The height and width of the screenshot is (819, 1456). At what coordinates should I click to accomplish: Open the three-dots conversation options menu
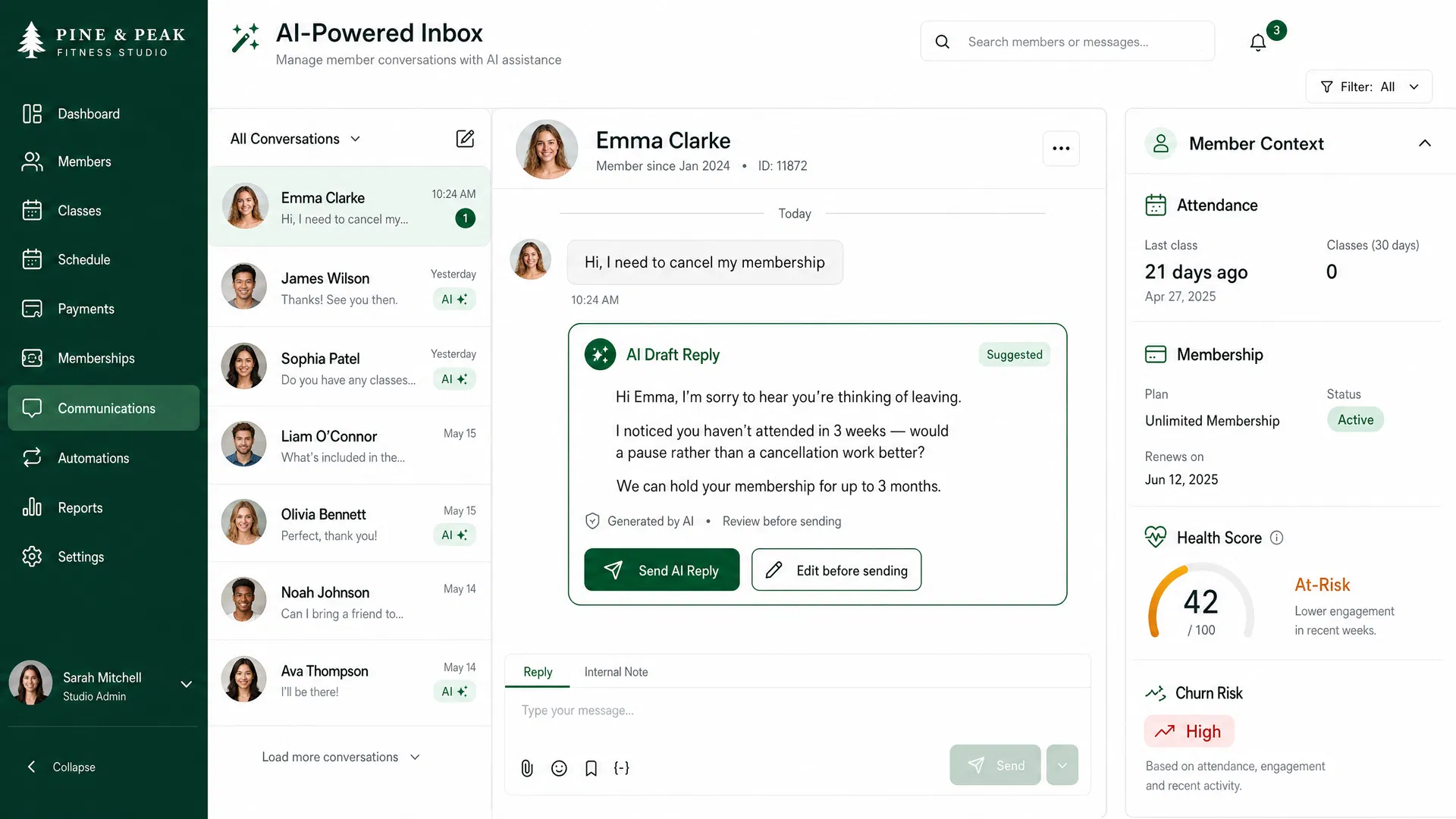(x=1061, y=148)
